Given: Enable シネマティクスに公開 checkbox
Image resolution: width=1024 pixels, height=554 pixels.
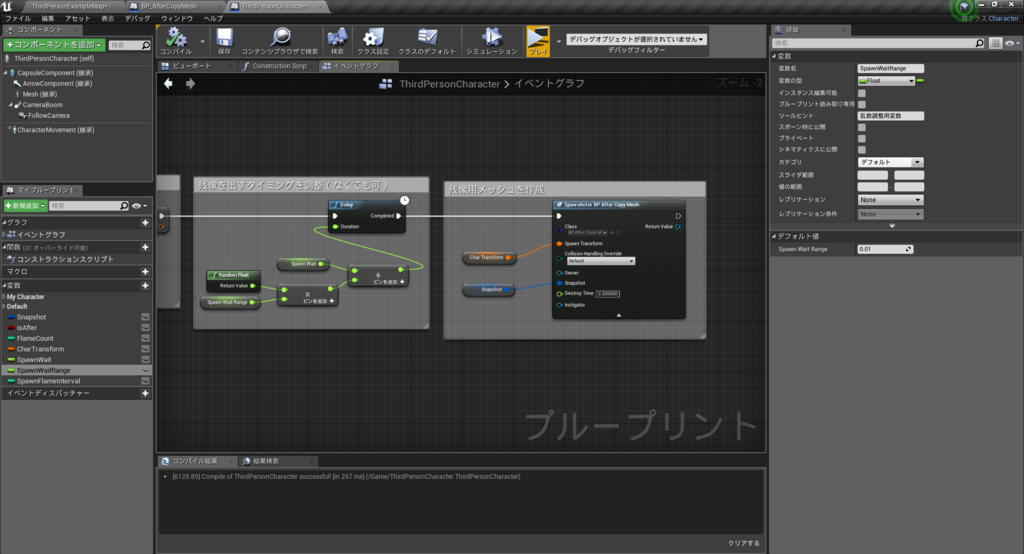Looking at the screenshot, I should tap(861, 150).
